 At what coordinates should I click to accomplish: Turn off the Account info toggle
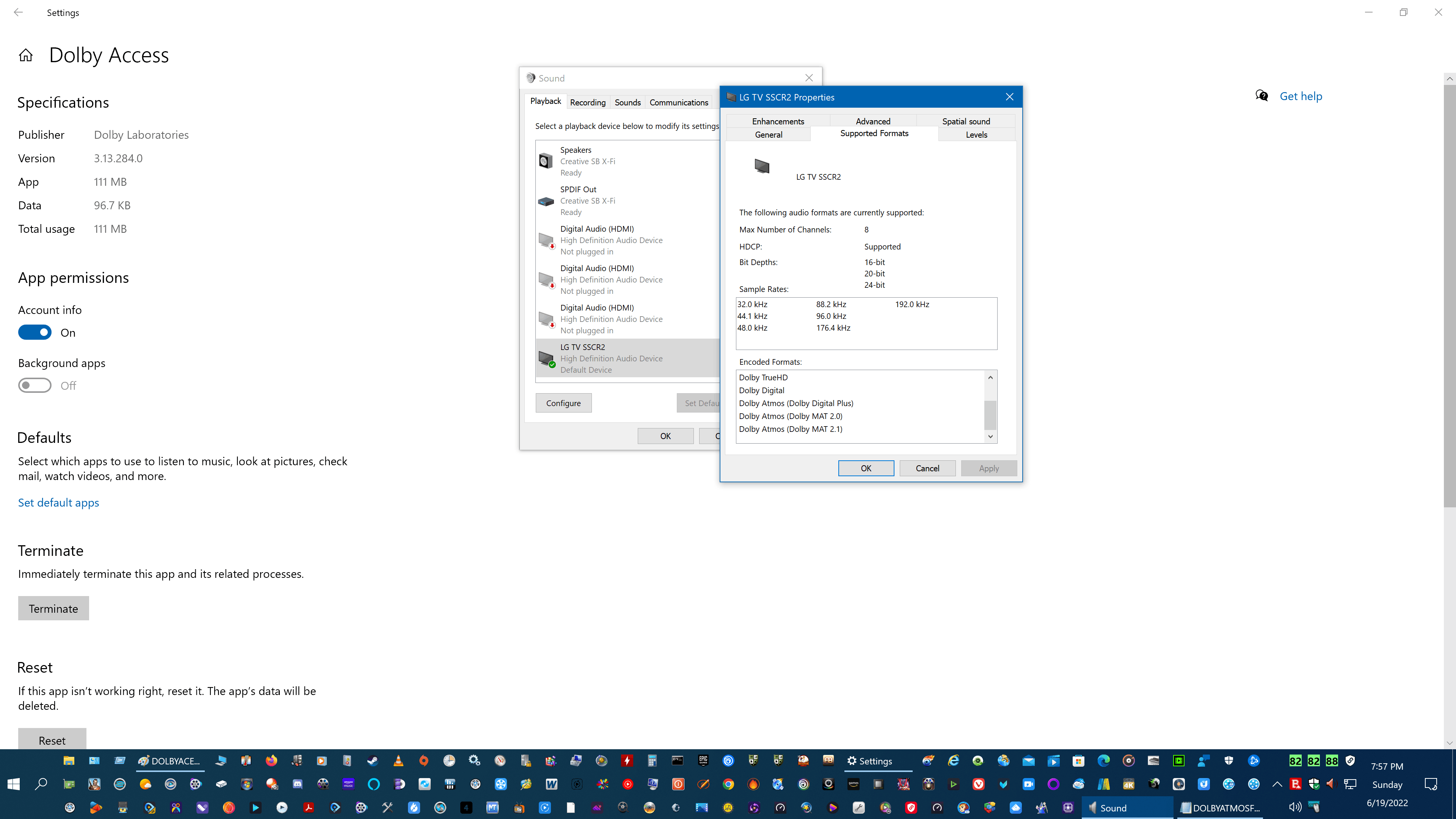click(x=35, y=333)
